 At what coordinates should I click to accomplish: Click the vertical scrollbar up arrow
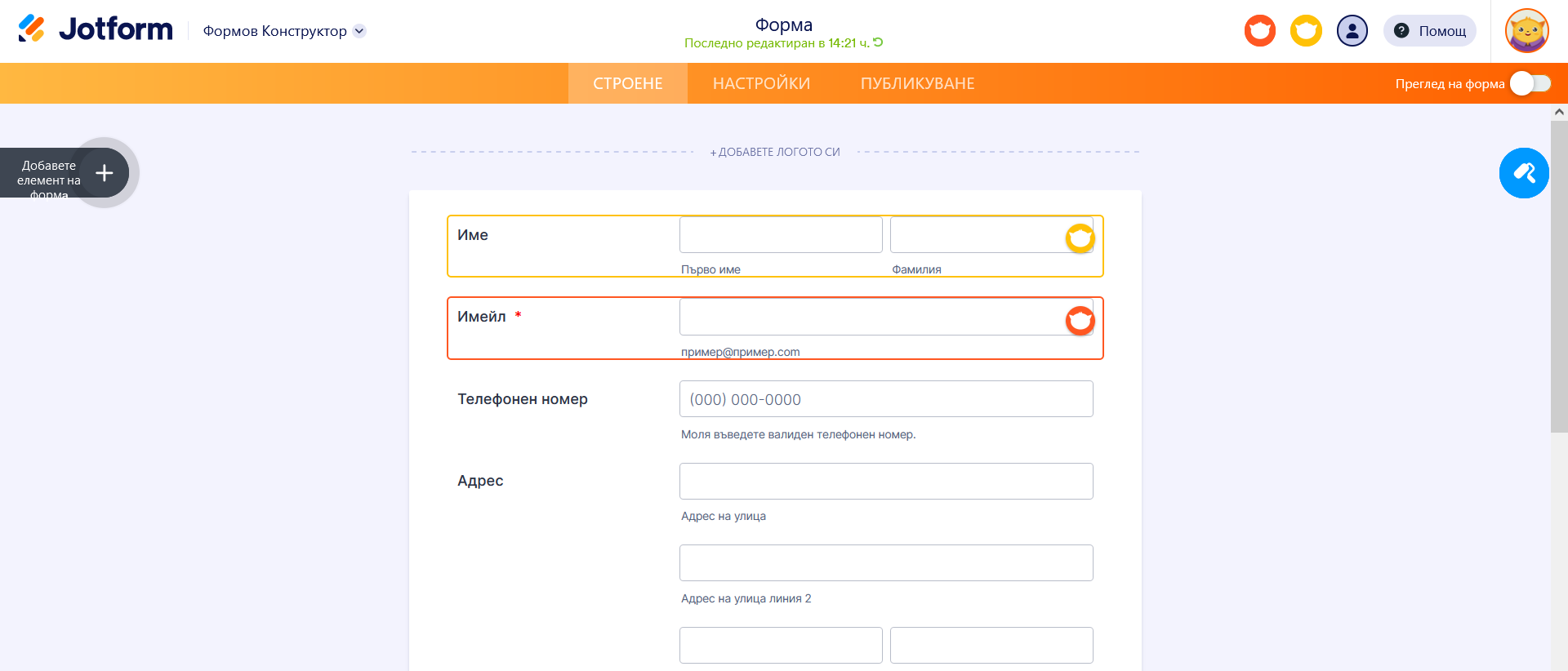1559,112
